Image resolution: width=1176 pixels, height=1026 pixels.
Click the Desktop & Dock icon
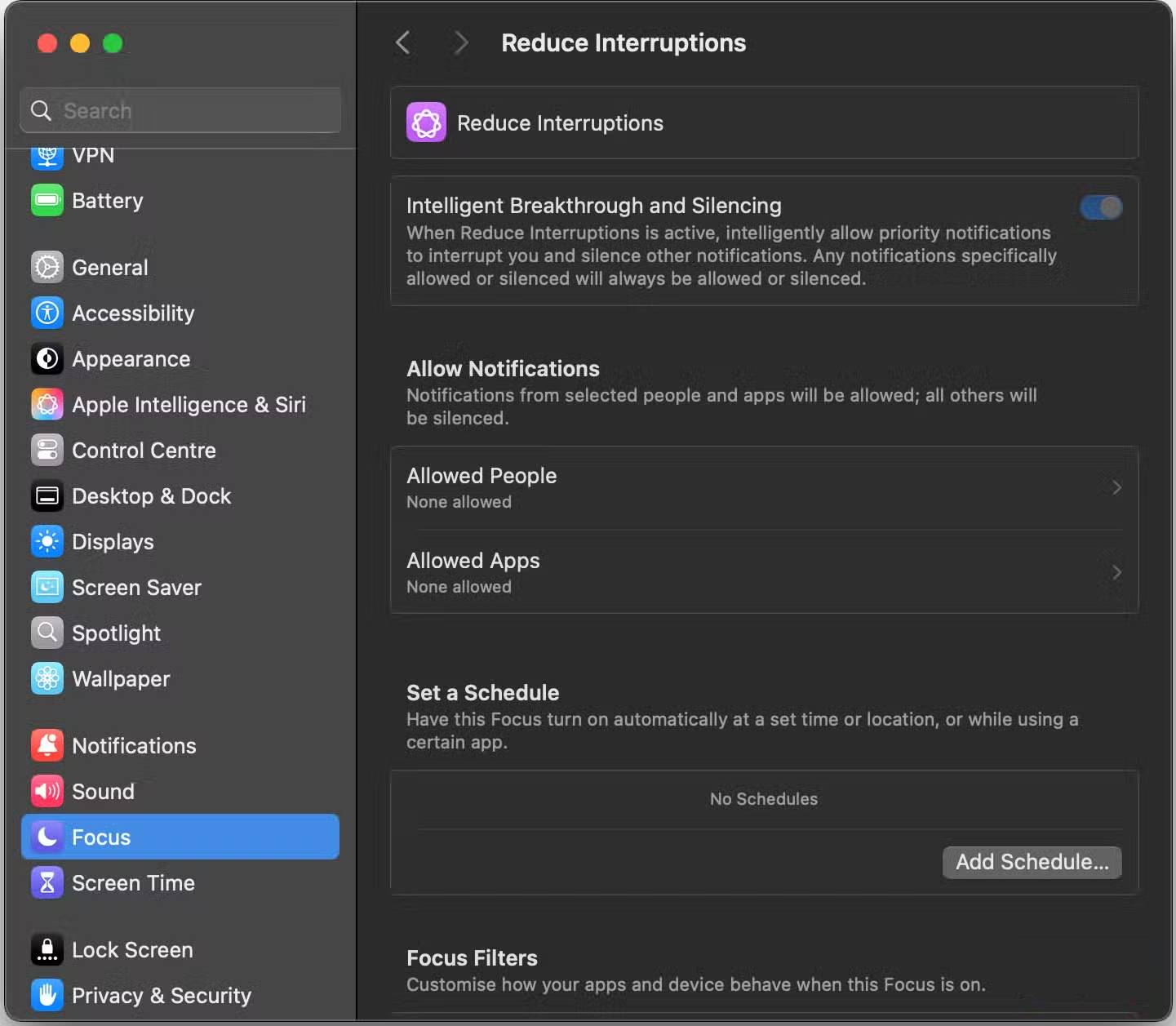pos(47,495)
